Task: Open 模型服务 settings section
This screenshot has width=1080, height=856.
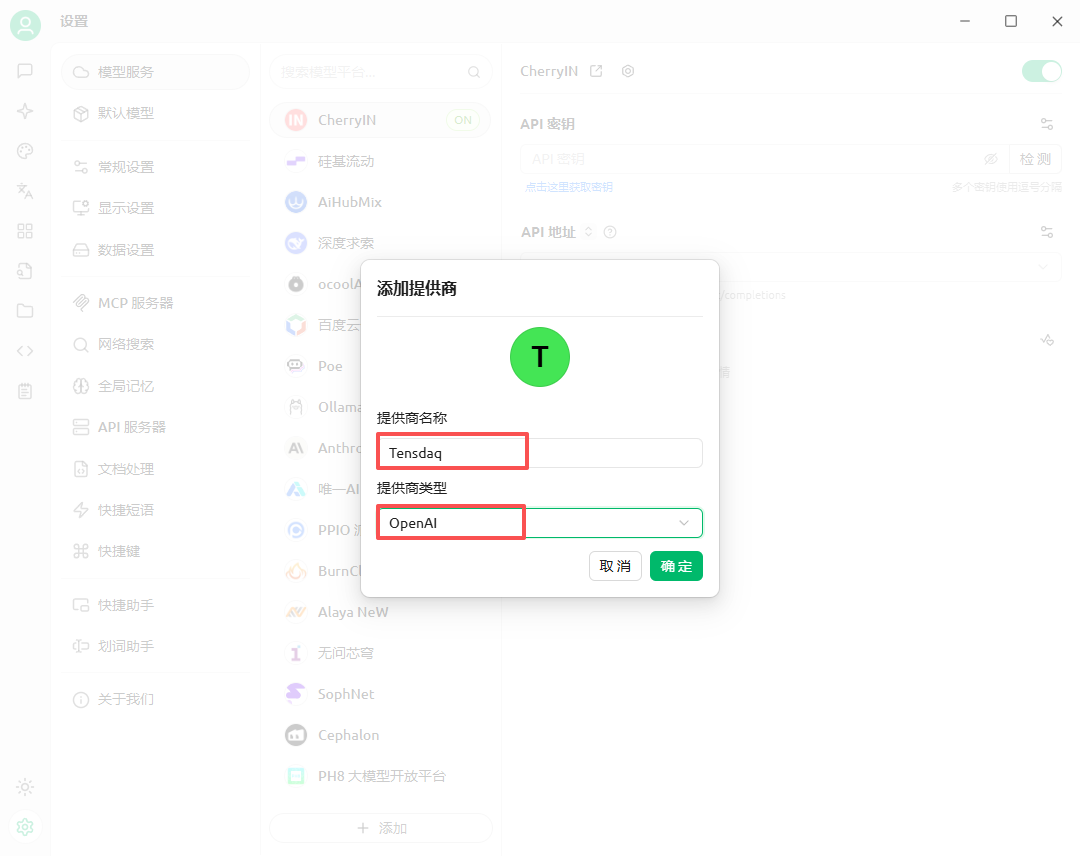Action: pyautogui.click(x=155, y=72)
